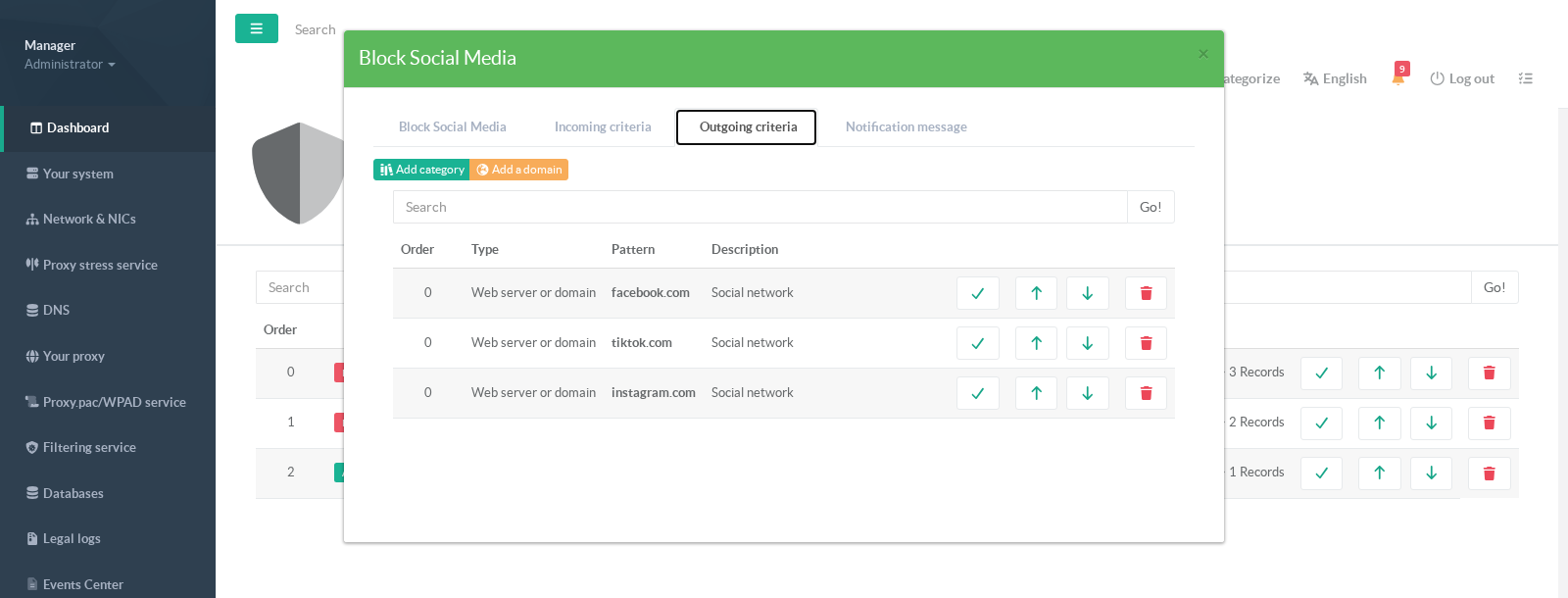Image resolution: width=1568 pixels, height=598 pixels.
Task: Click the instagram.com pattern text
Action: coord(654,392)
